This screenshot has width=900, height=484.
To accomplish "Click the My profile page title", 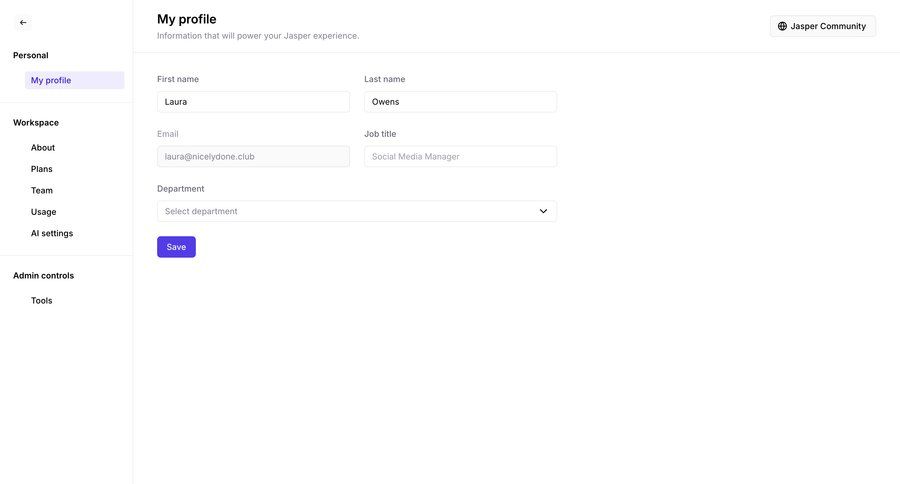I will 187,19.
